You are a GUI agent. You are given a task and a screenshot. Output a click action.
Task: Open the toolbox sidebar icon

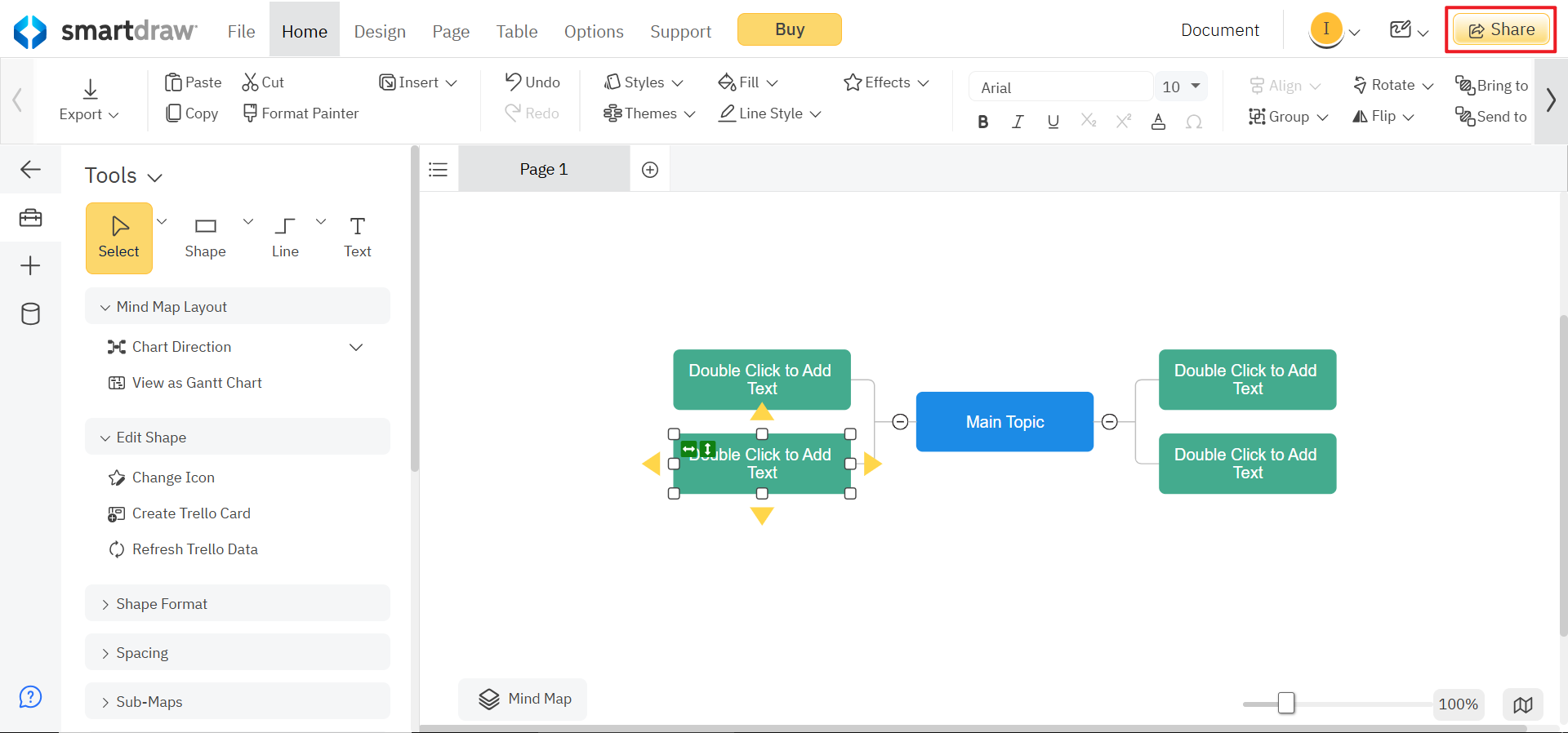30,218
